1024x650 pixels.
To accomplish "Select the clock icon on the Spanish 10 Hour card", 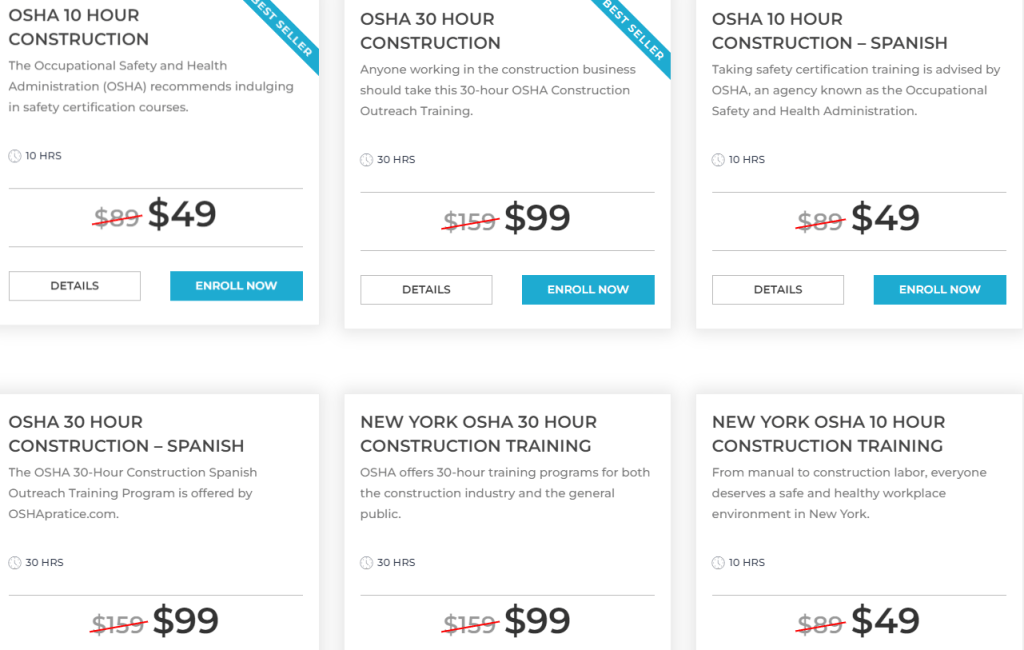I will click(718, 159).
